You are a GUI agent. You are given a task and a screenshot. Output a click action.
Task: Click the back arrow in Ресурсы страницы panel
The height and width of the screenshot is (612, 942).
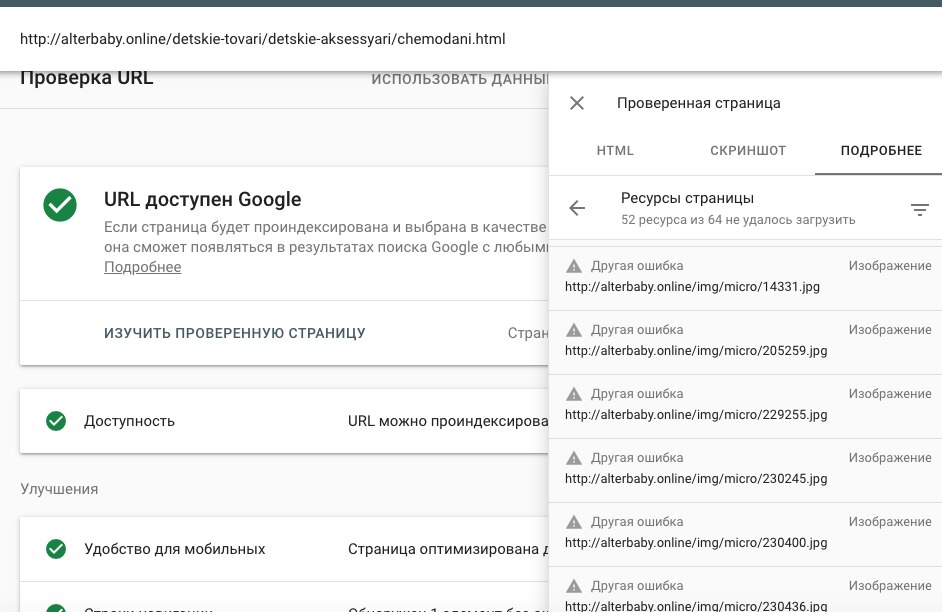(577, 208)
